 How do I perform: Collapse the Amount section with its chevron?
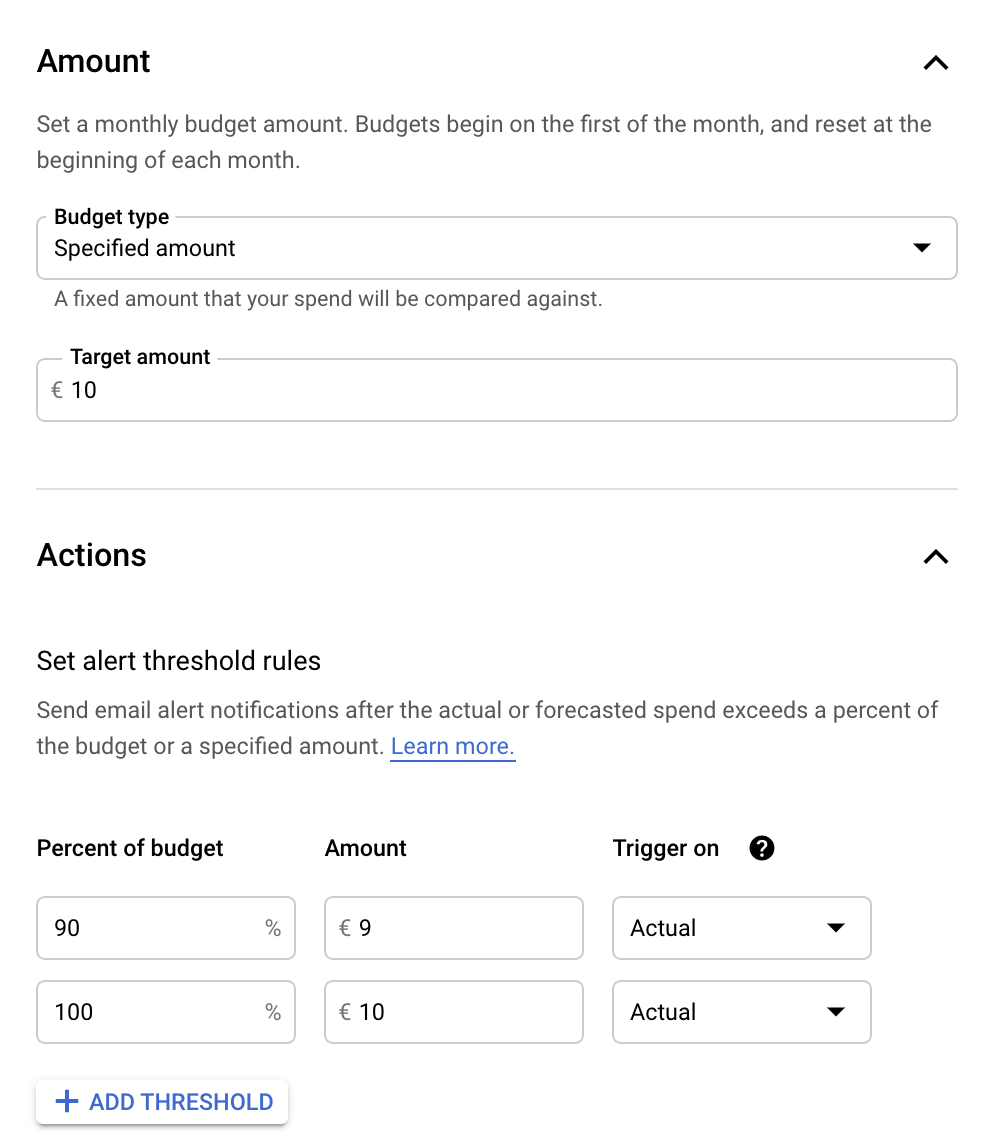pyautogui.click(x=935, y=63)
